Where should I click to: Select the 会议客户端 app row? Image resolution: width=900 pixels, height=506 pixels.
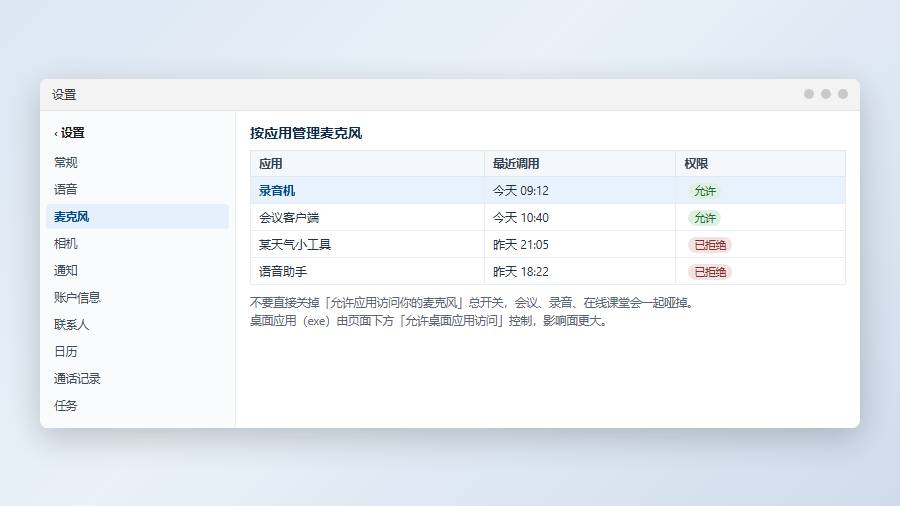(x=548, y=217)
